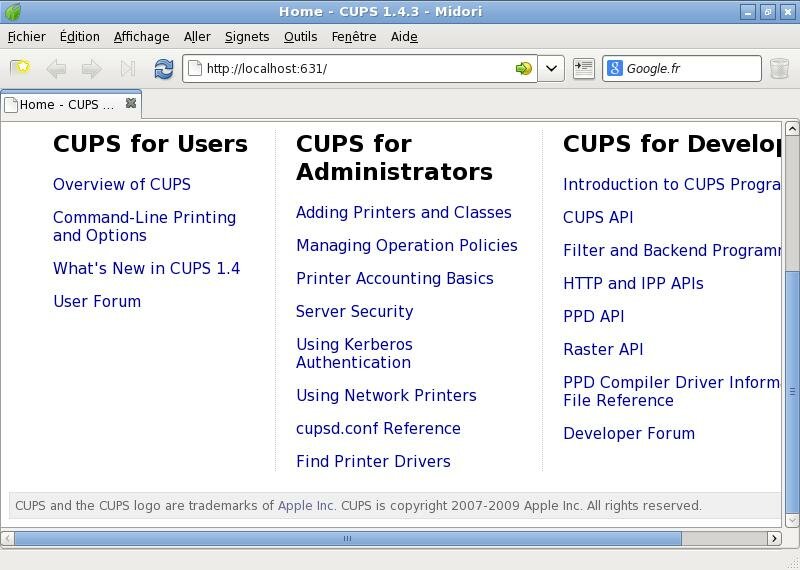Click the vertical scrollbar thumb
Image resolution: width=800 pixels, height=570 pixels.
click(x=792, y=391)
